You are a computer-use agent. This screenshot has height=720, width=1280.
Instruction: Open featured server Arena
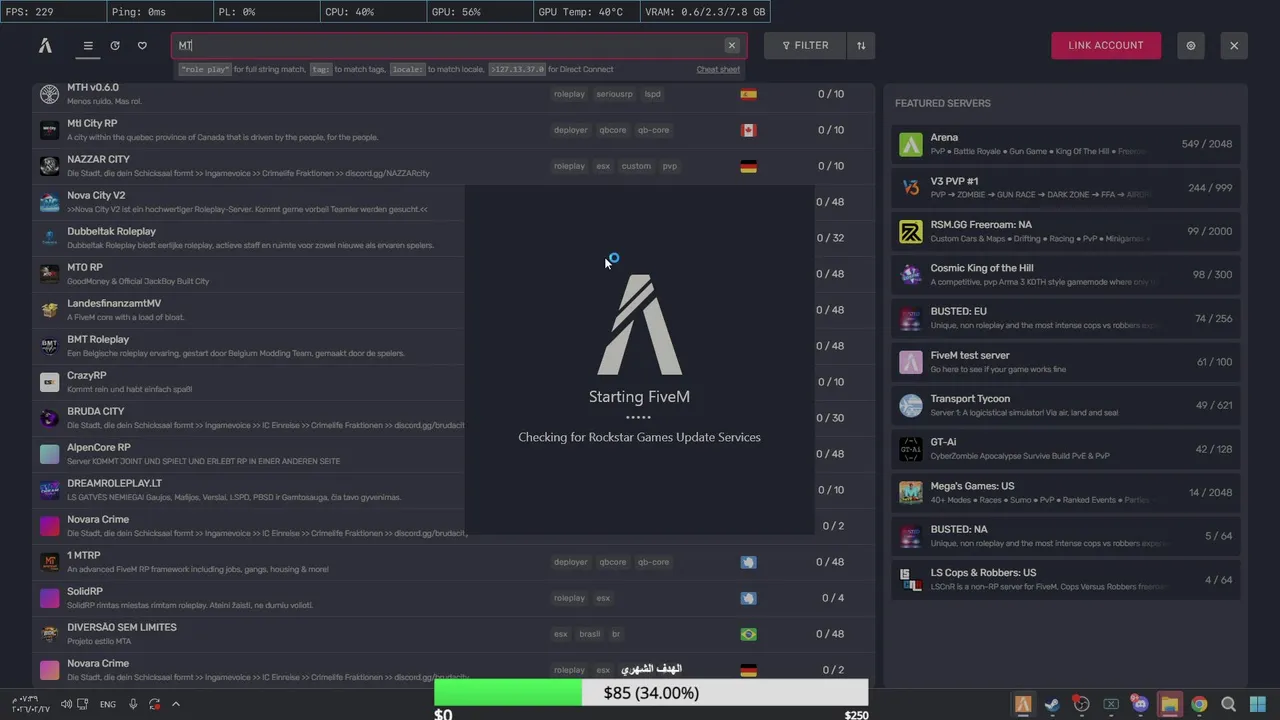[x=1066, y=144]
